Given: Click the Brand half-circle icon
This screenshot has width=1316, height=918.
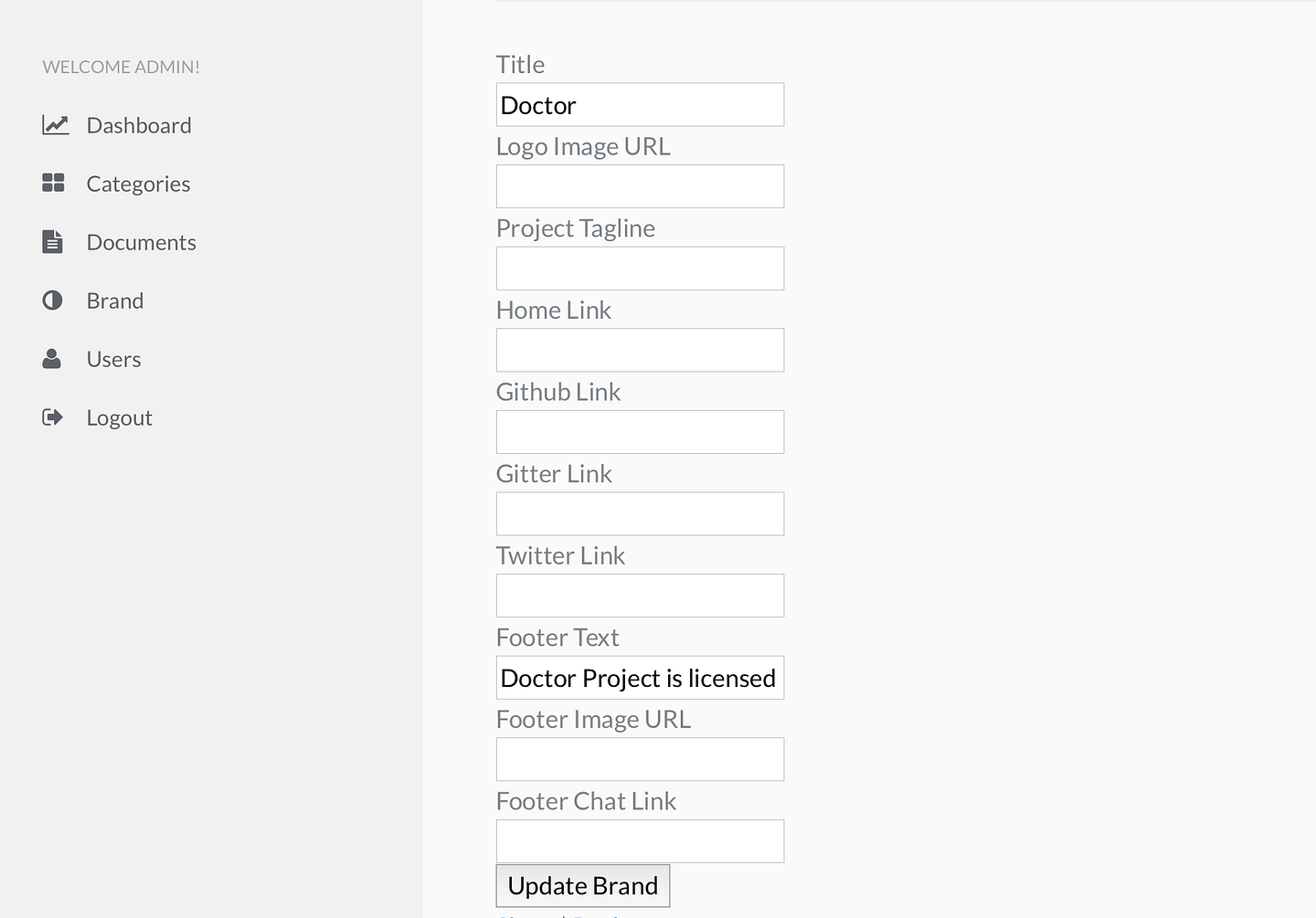Looking at the screenshot, I should point(52,301).
